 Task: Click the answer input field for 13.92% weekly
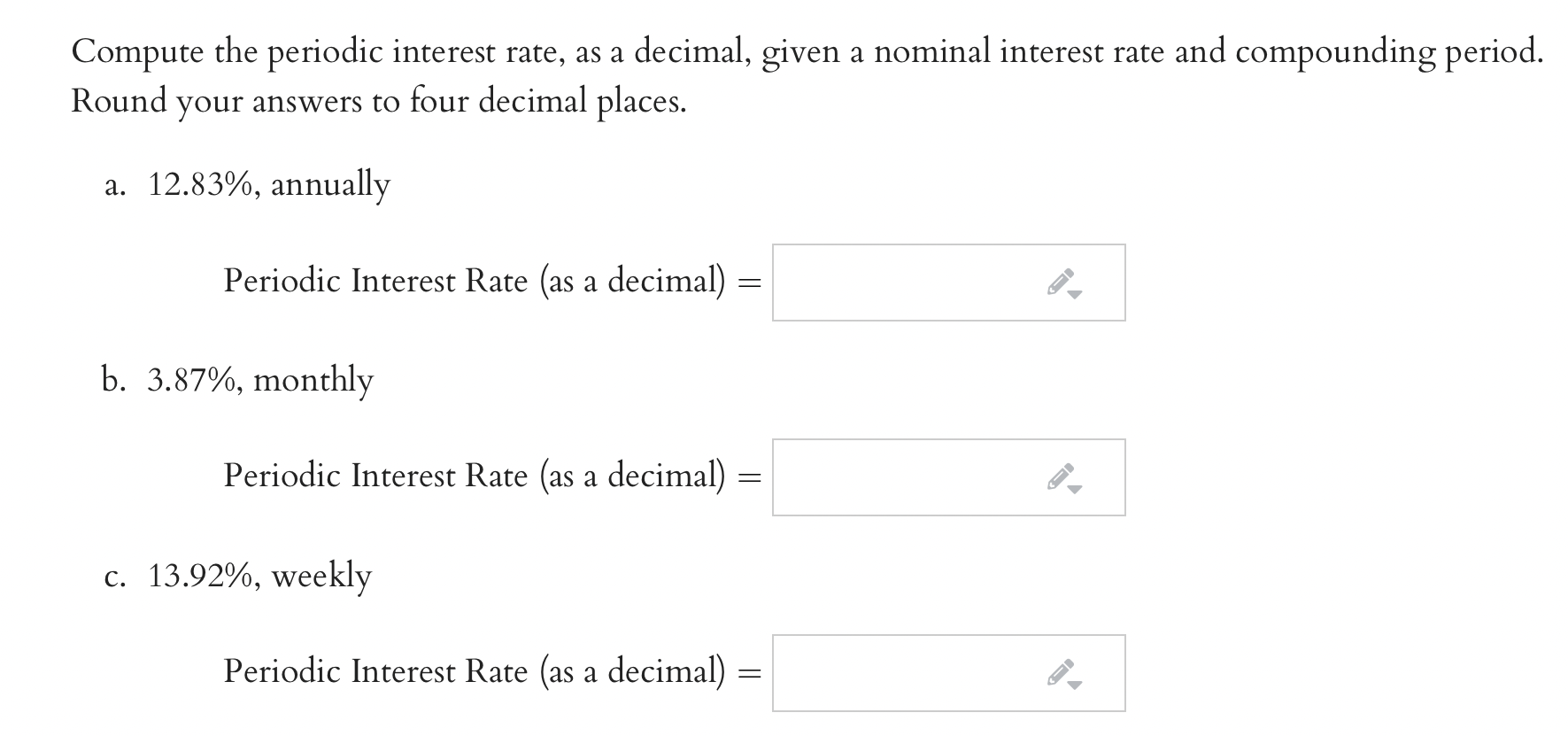(885, 673)
